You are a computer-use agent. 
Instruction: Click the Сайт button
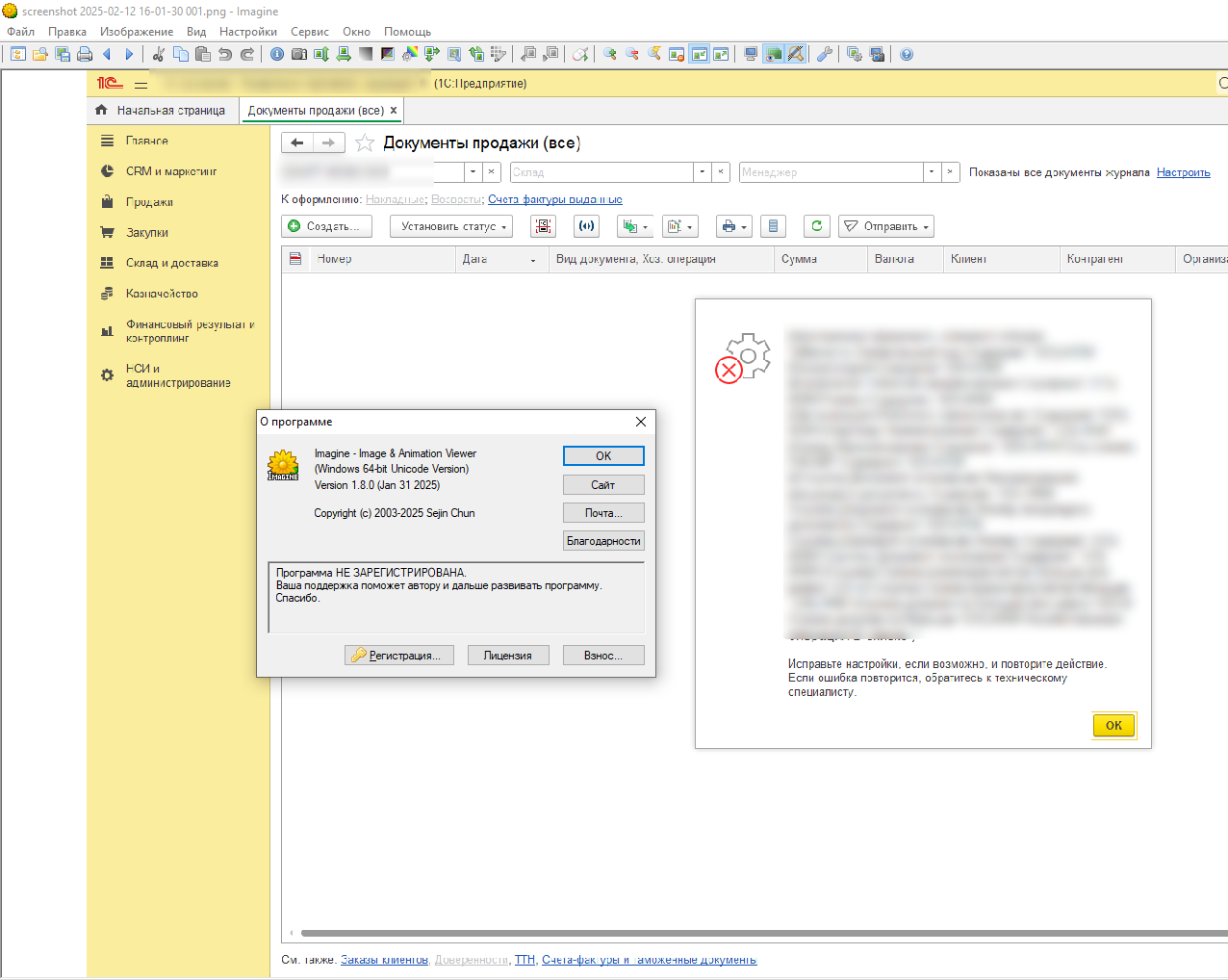pyautogui.click(x=603, y=485)
